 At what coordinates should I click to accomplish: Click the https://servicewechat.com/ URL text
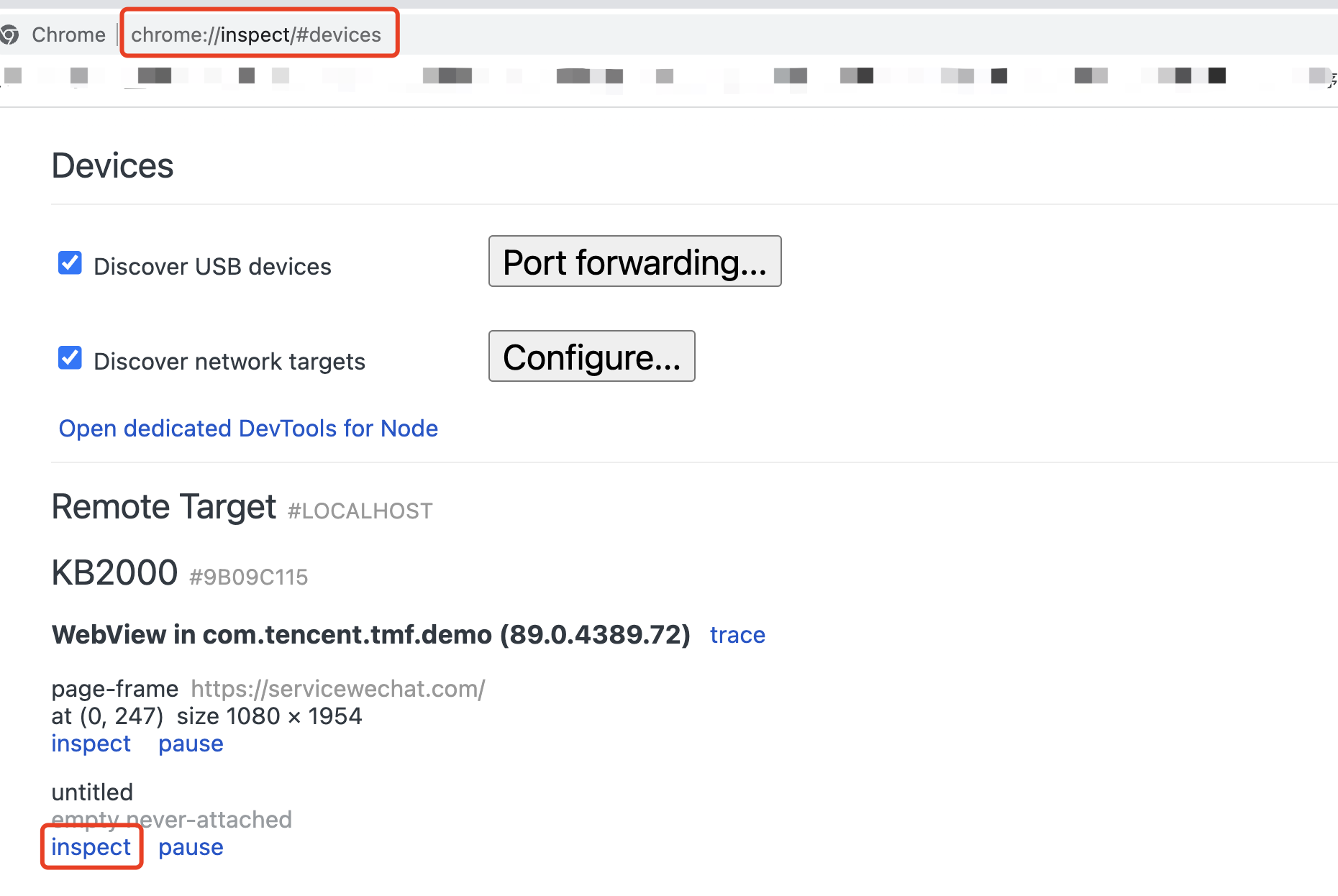click(338, 689)
